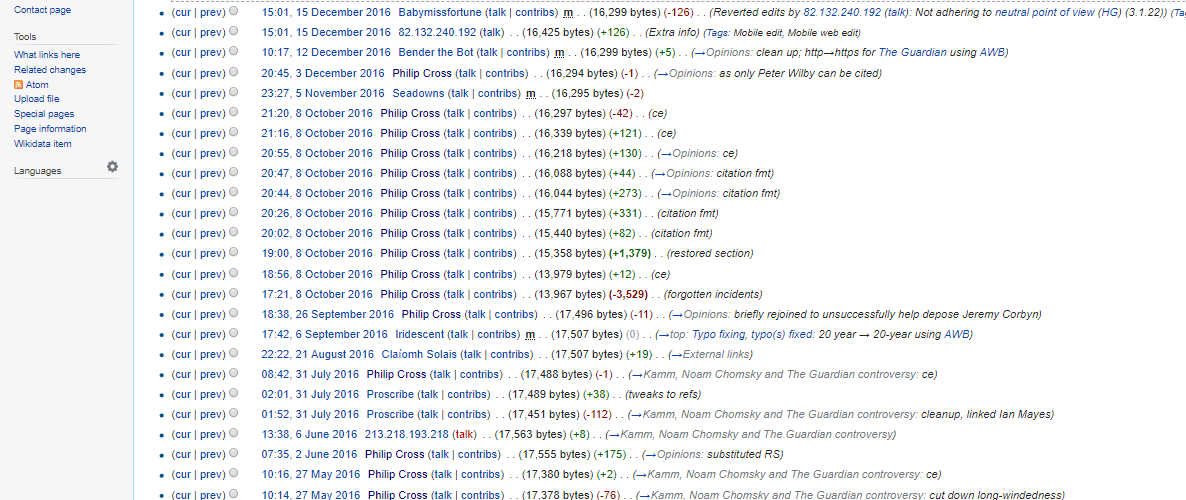The image size is (1186, 500).
Task: Click the Languages settings gear icon
Action: [x=112, y=167]
